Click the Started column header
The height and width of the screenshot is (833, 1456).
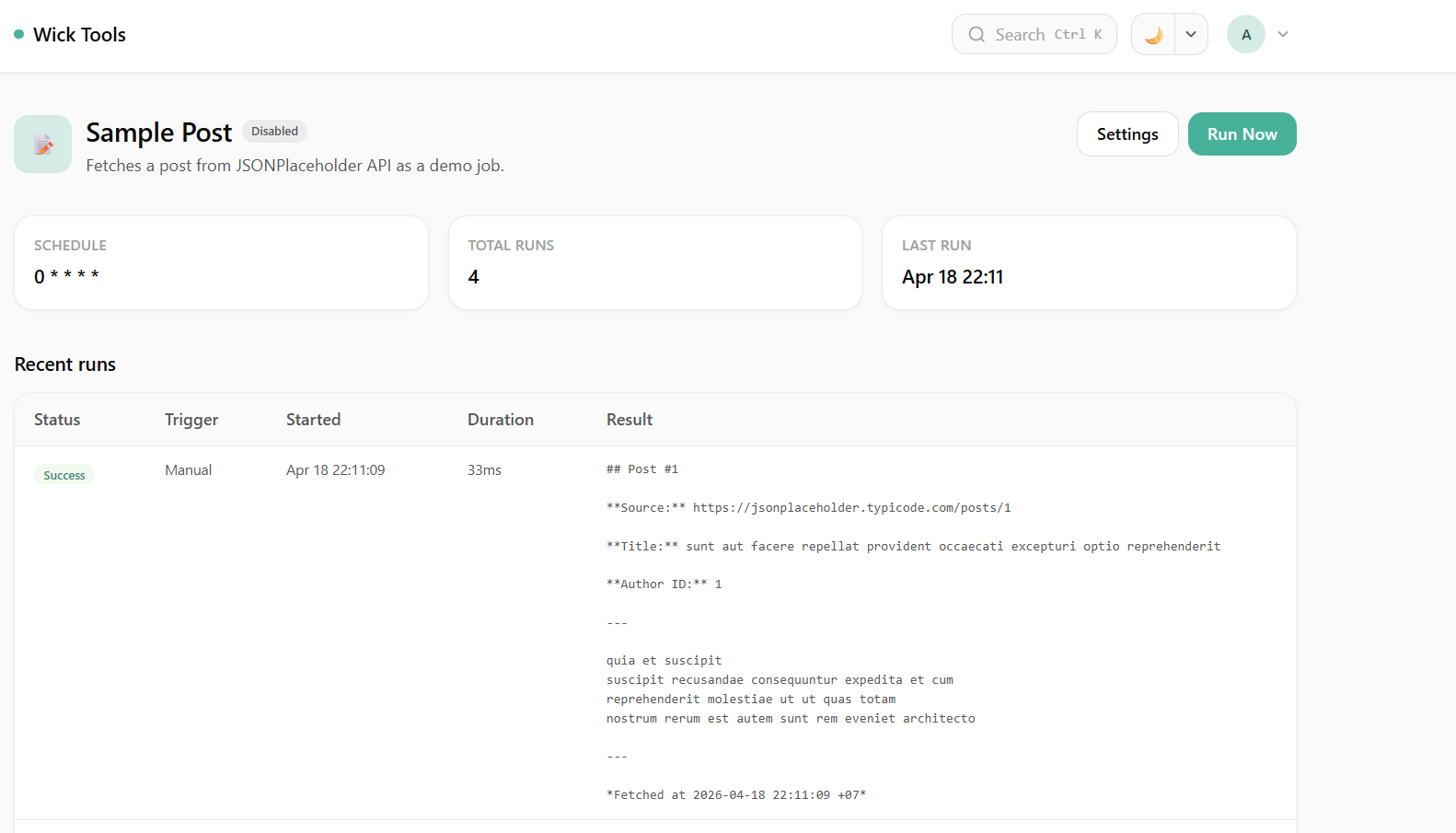click(x=313, y=420)
